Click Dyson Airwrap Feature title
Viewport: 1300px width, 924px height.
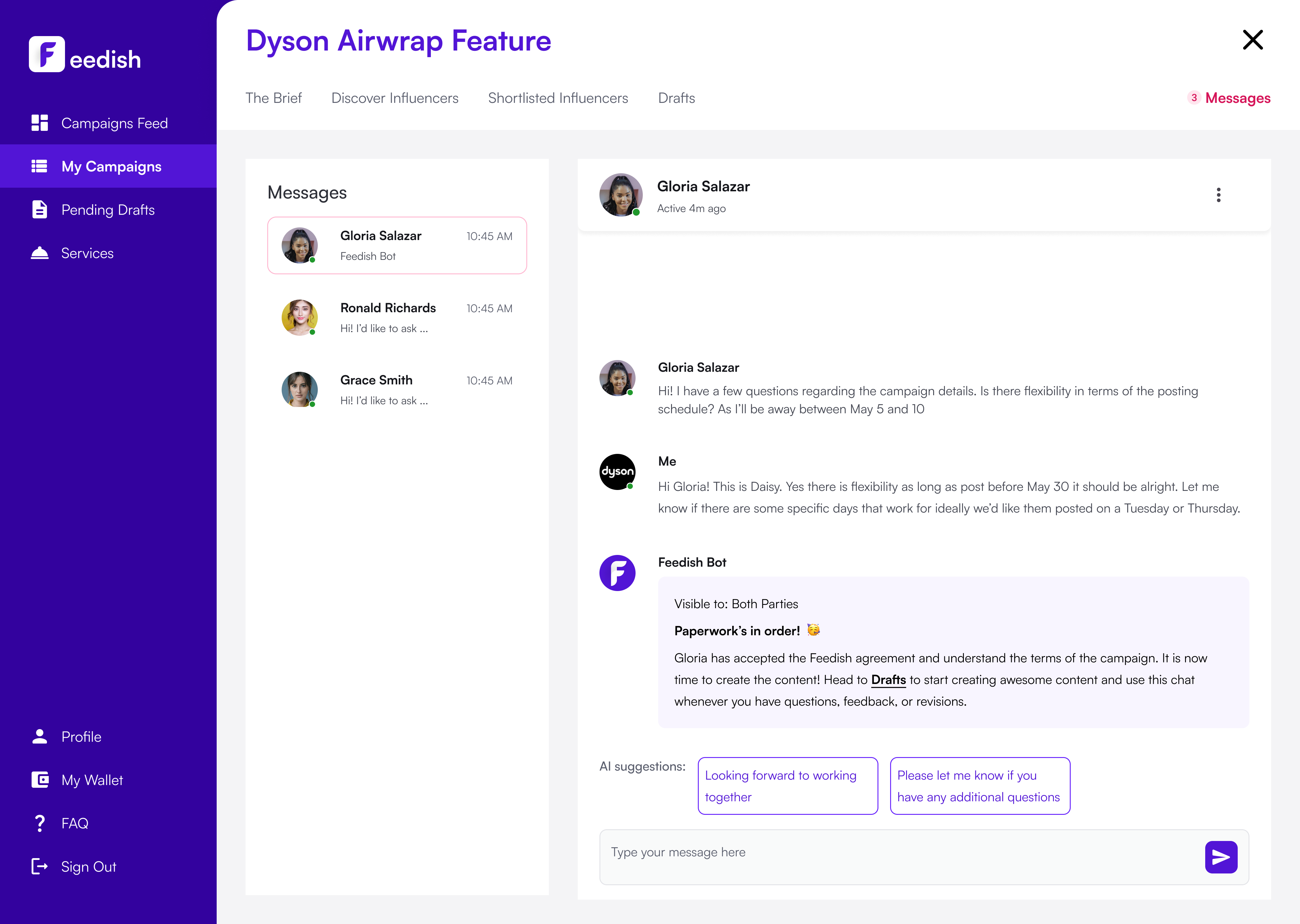click(398, 41)
